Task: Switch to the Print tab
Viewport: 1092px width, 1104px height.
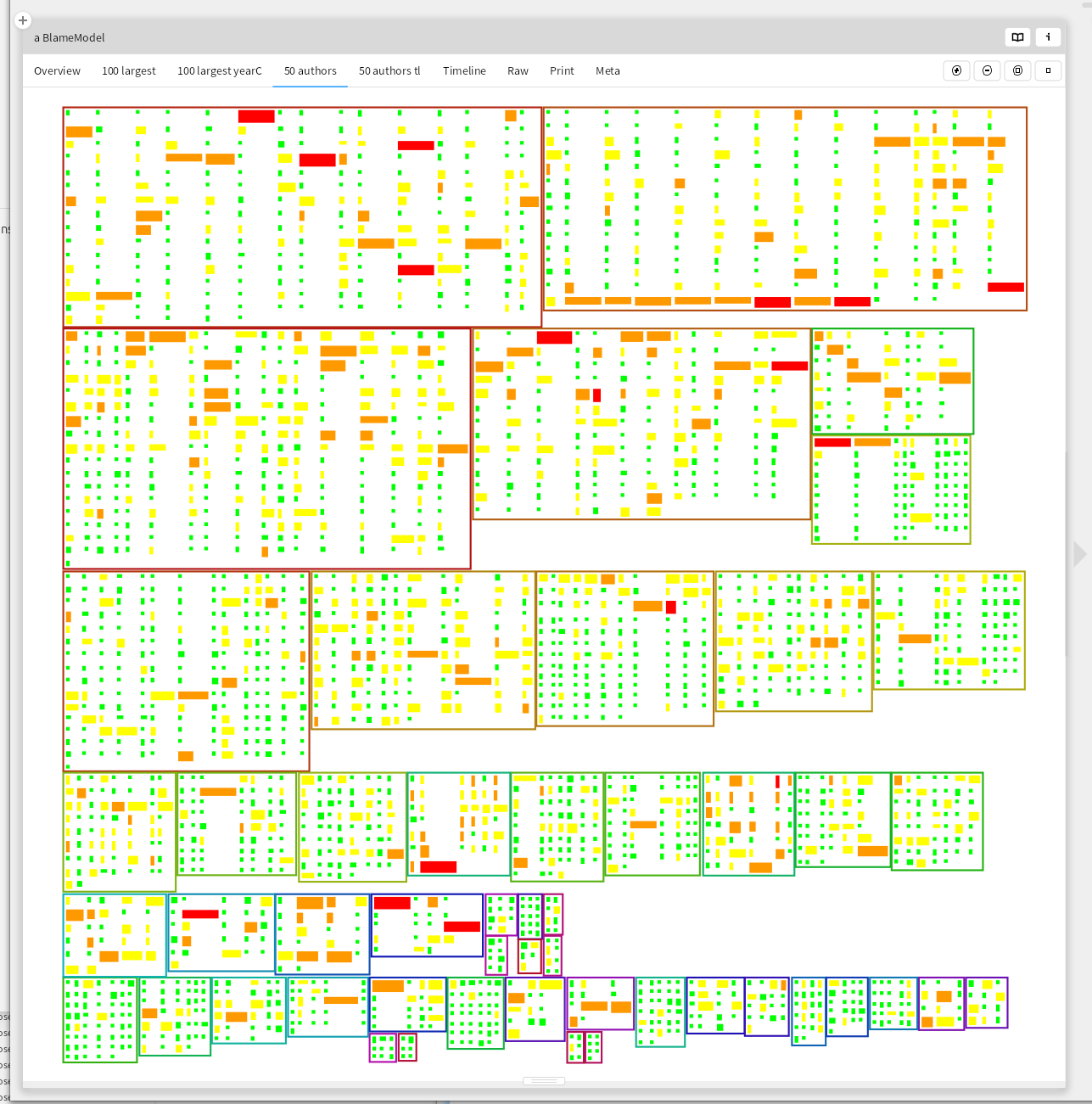Action: [562, 71]
